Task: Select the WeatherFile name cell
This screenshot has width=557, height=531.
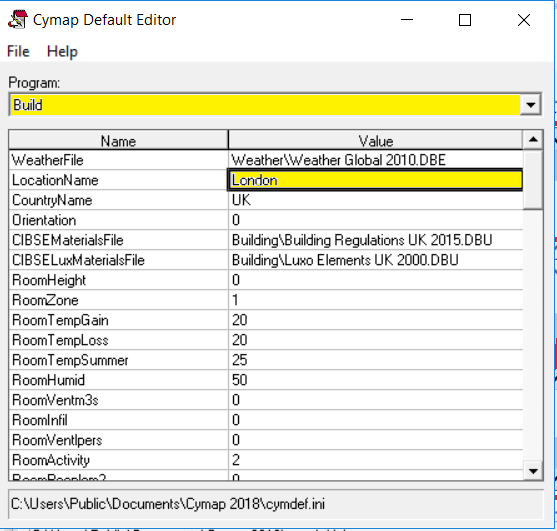Action: 118,160
